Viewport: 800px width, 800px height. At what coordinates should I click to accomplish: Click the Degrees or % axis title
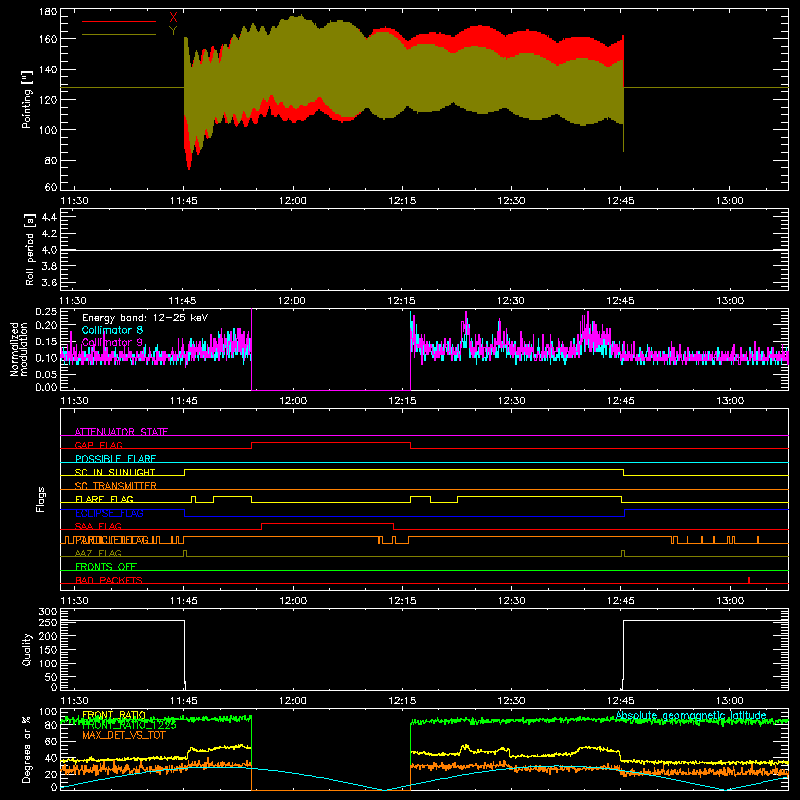pos(27,749)
